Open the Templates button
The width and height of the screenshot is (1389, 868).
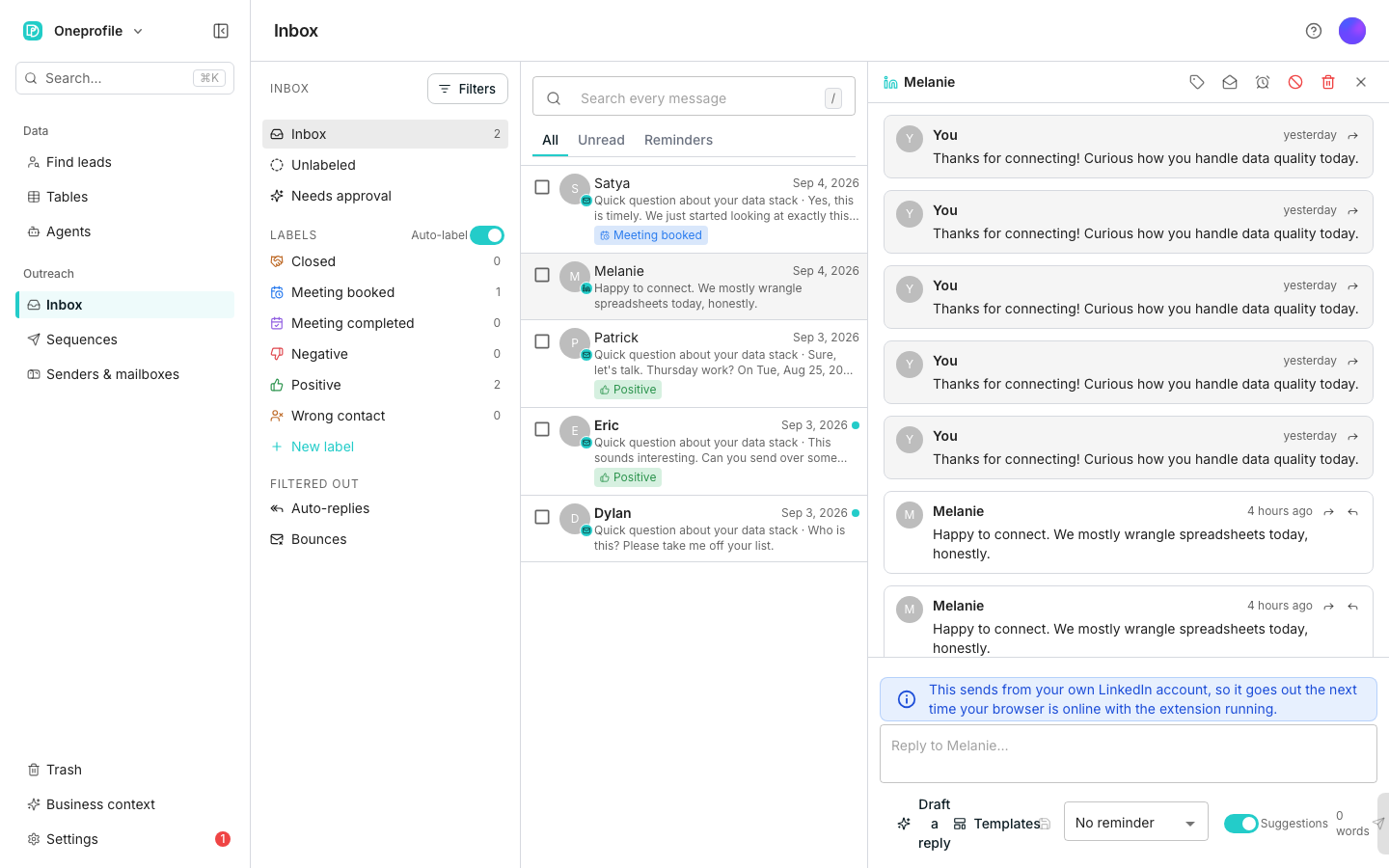coord(996,824)
